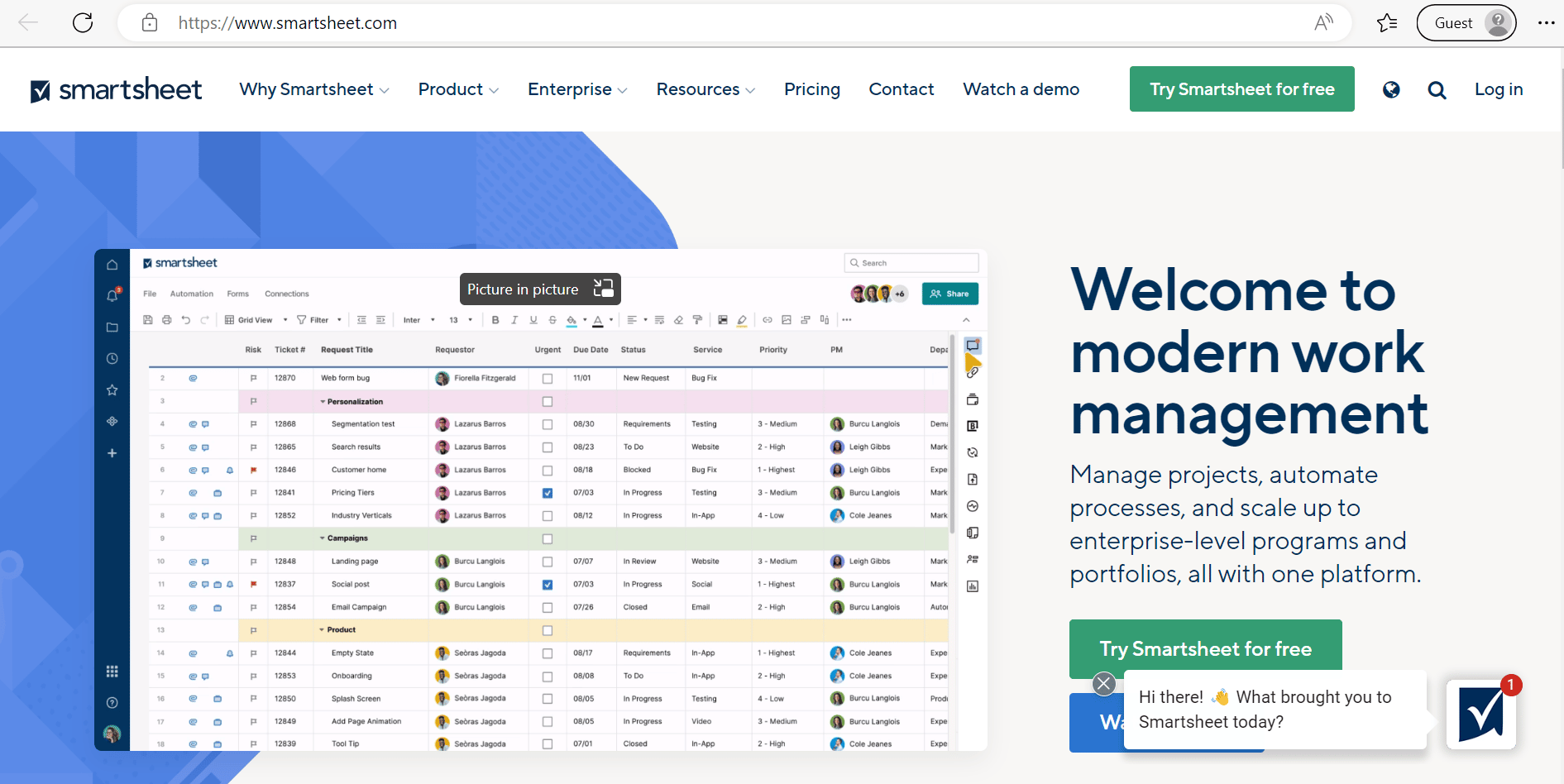
Task: Uncheck Urgent box for Pricing Tiers row
Action: click(x=548, y=493)
